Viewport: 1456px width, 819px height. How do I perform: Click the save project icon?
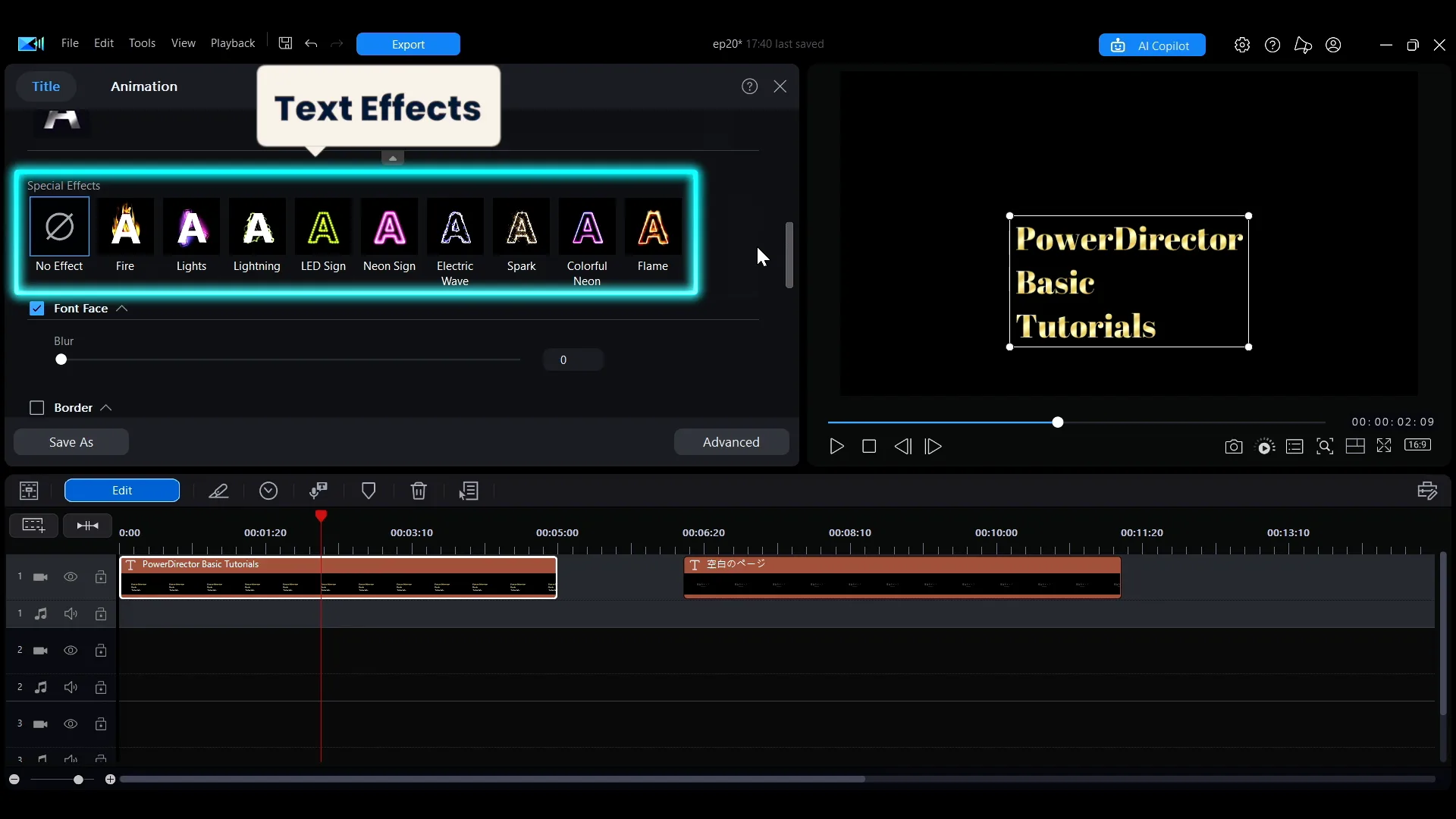(285, 43)
